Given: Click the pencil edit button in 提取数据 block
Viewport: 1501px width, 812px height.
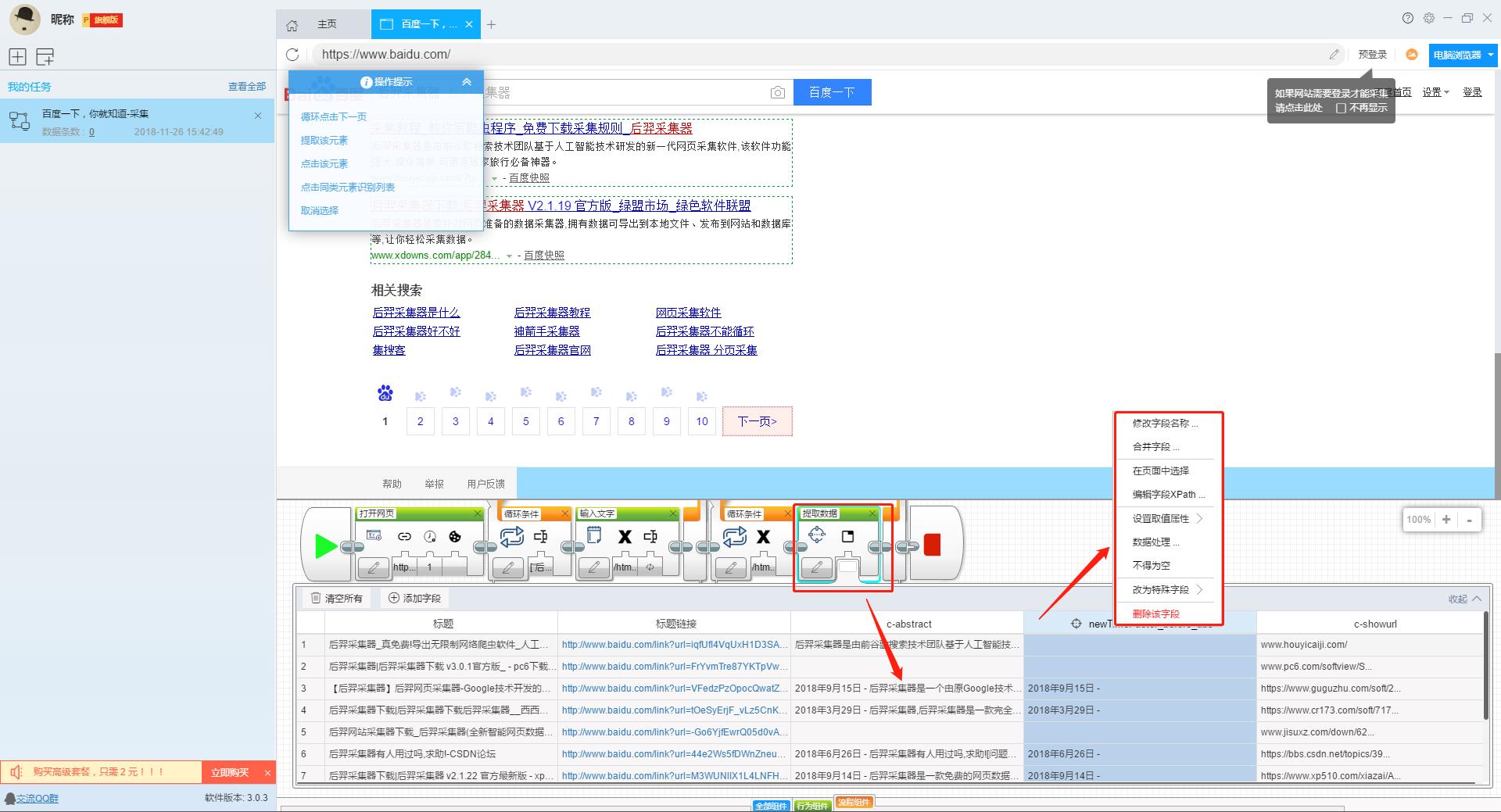Looking at the screenshot, I should 817,567.
